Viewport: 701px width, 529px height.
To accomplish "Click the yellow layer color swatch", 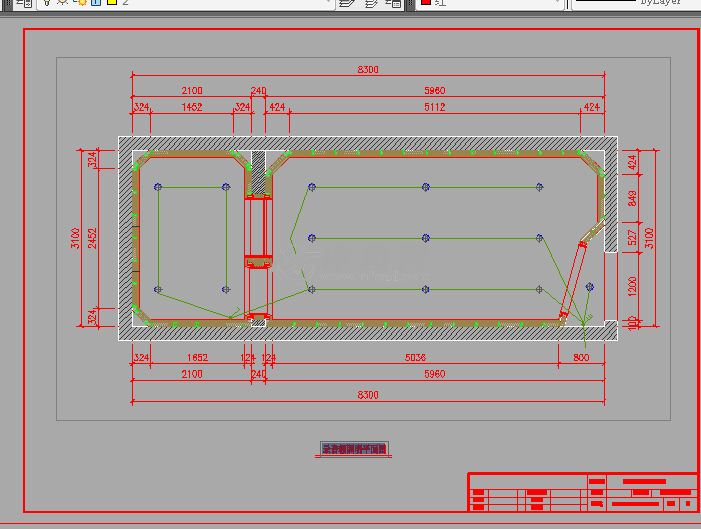I will tap(110, 4).
